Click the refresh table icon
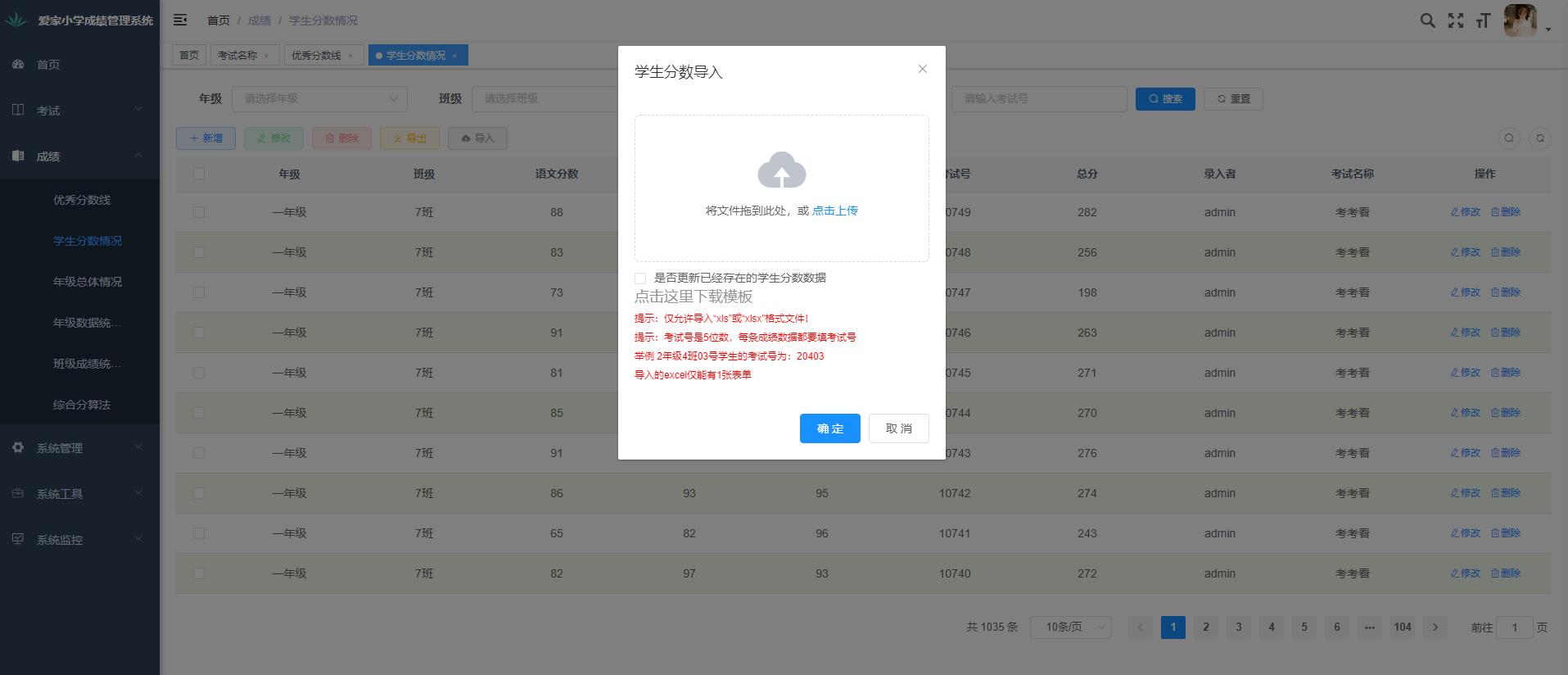 pos(1539,138)
